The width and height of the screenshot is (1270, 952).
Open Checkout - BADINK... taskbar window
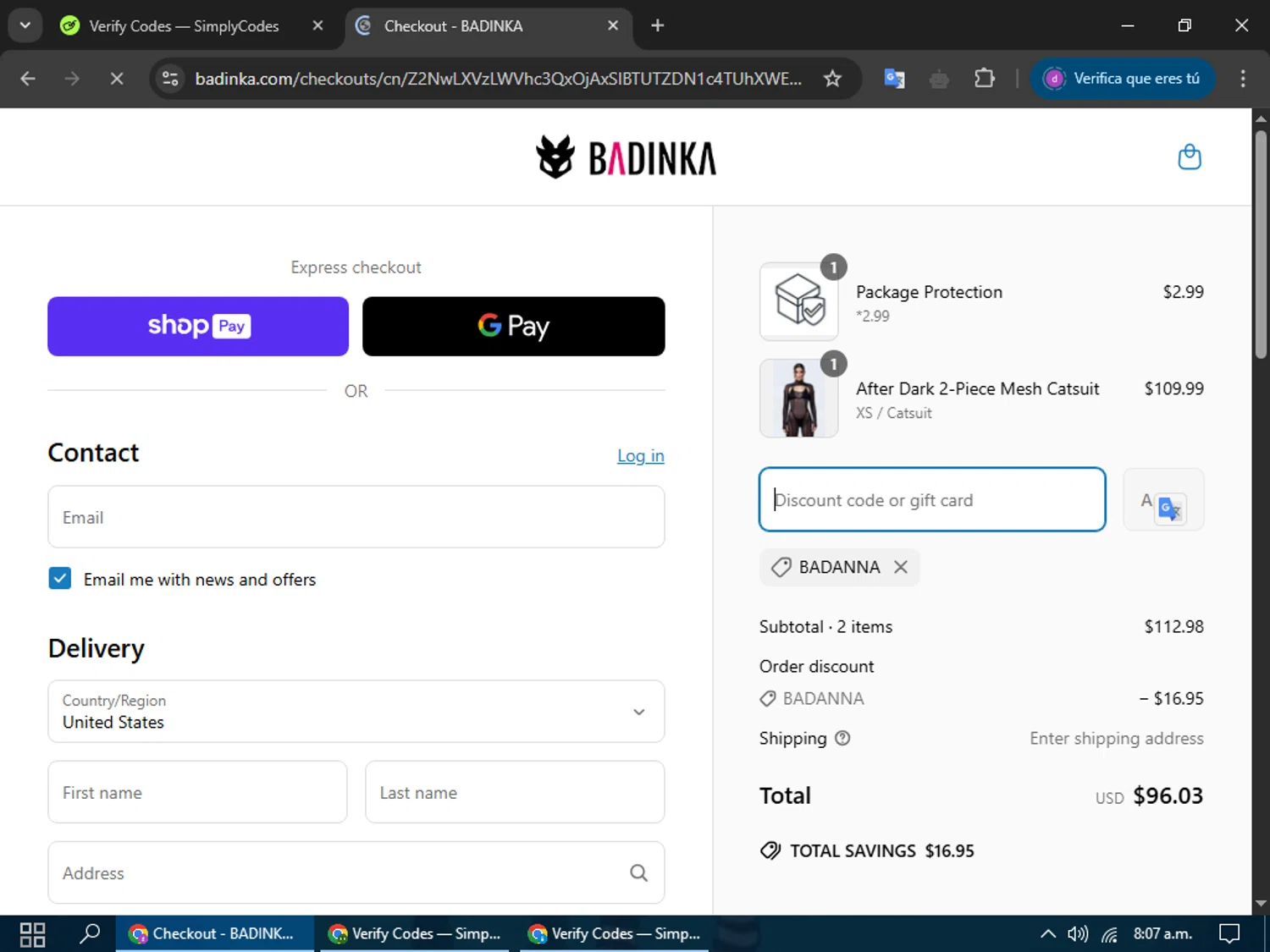point(214,934)
